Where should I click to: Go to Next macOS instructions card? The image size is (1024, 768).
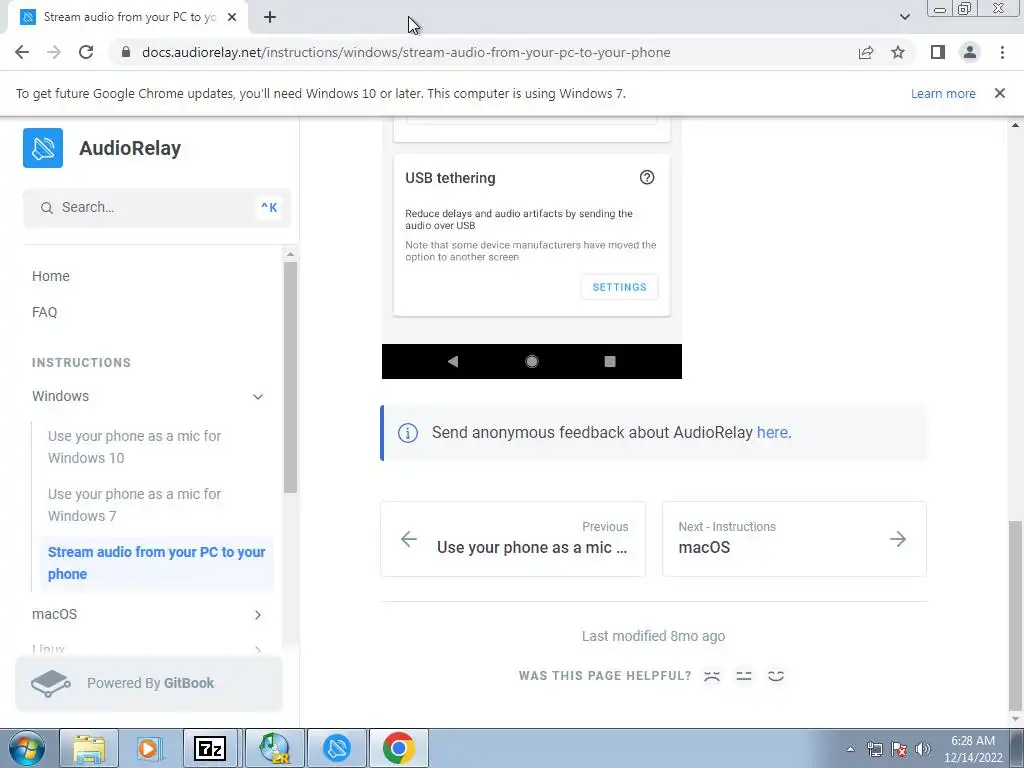[x=794, y=539]
